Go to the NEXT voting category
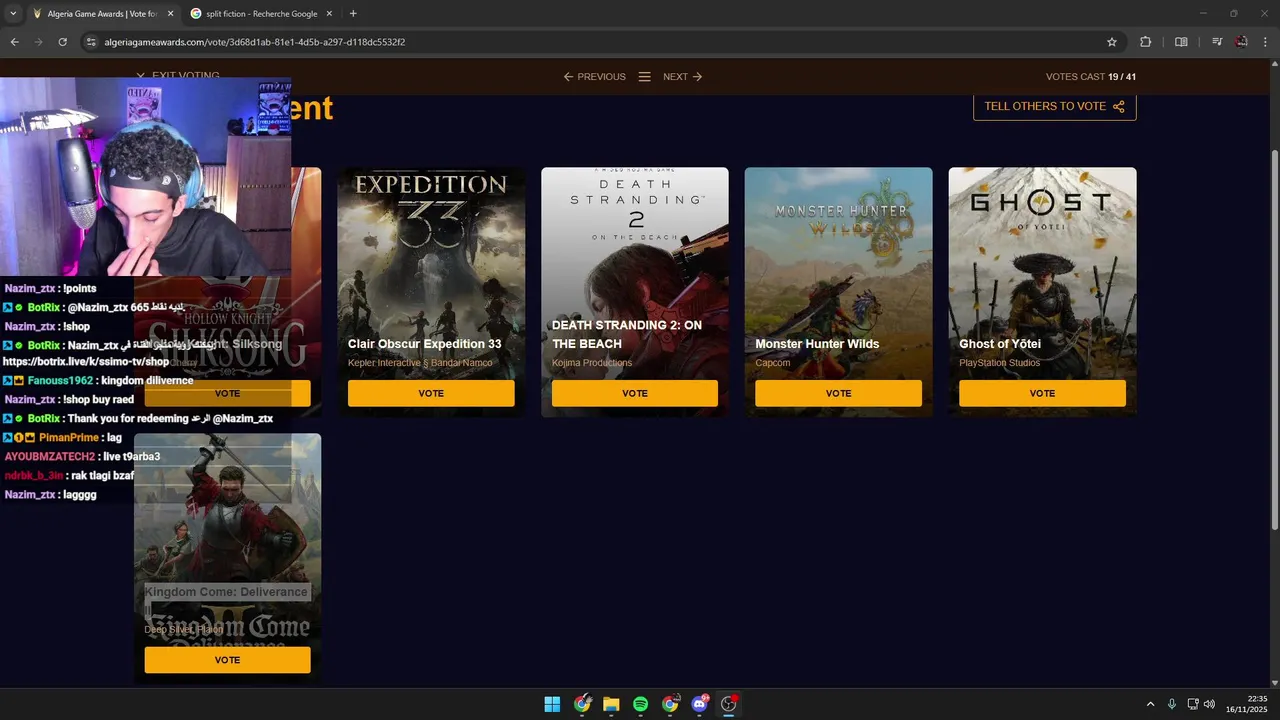Viewport: 1280px width, 720px height. [x=683, y=77]
